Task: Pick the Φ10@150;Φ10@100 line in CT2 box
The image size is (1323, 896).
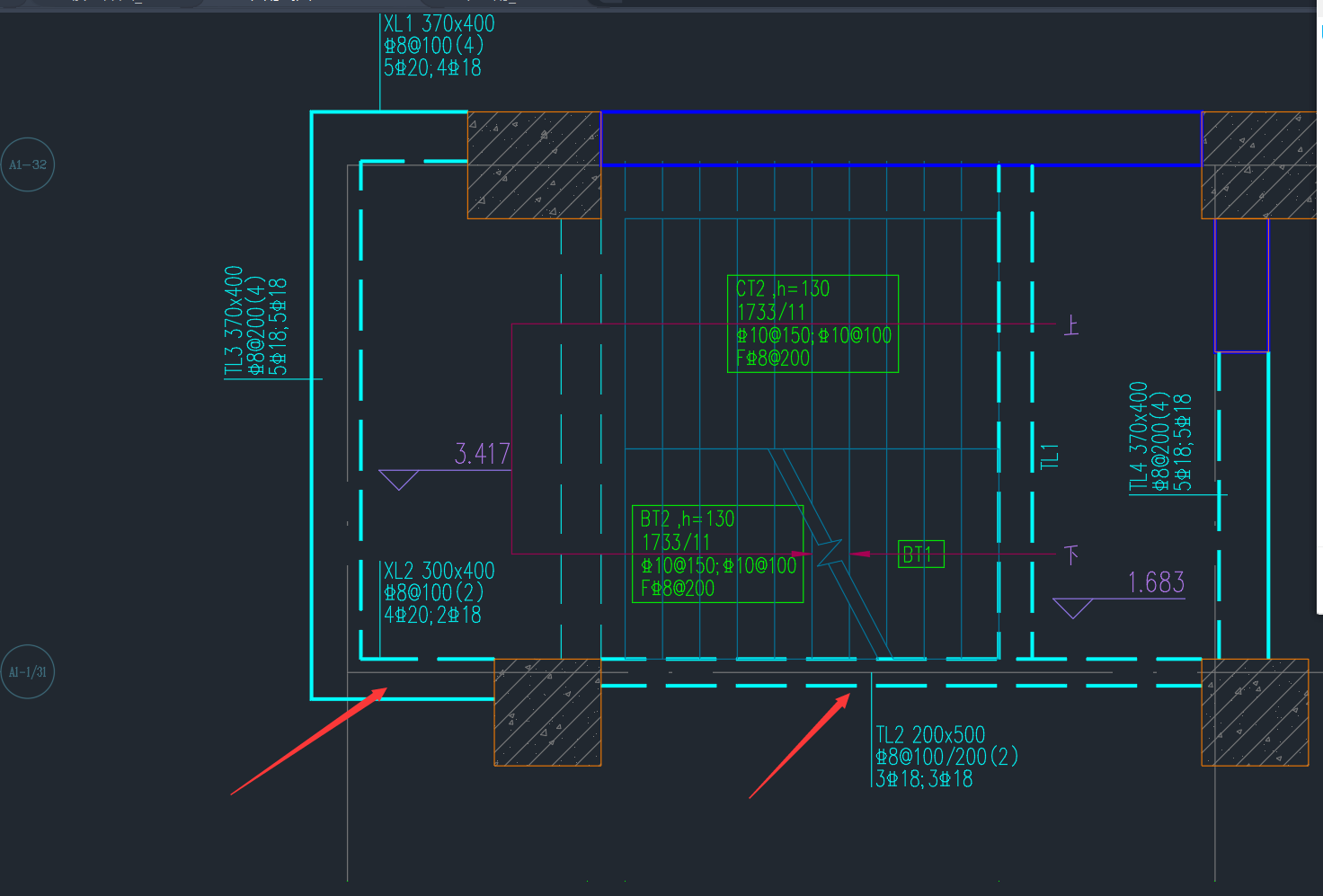Action: pos(813,335)
